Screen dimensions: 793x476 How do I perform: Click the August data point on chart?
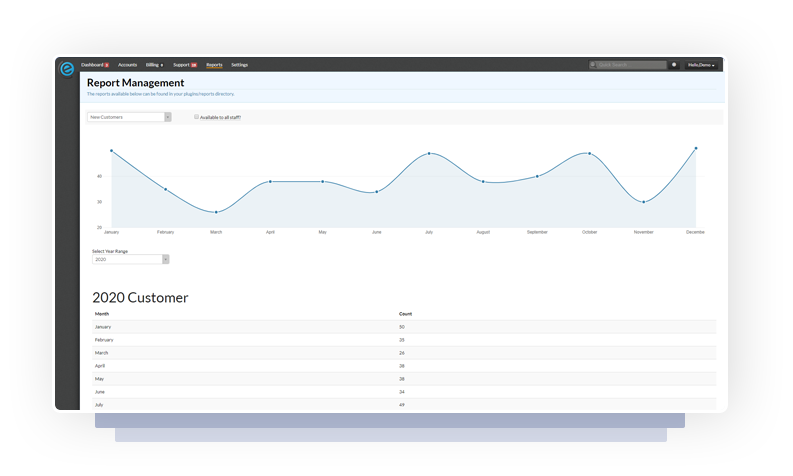pyautogui.click(x=483, y=181)
